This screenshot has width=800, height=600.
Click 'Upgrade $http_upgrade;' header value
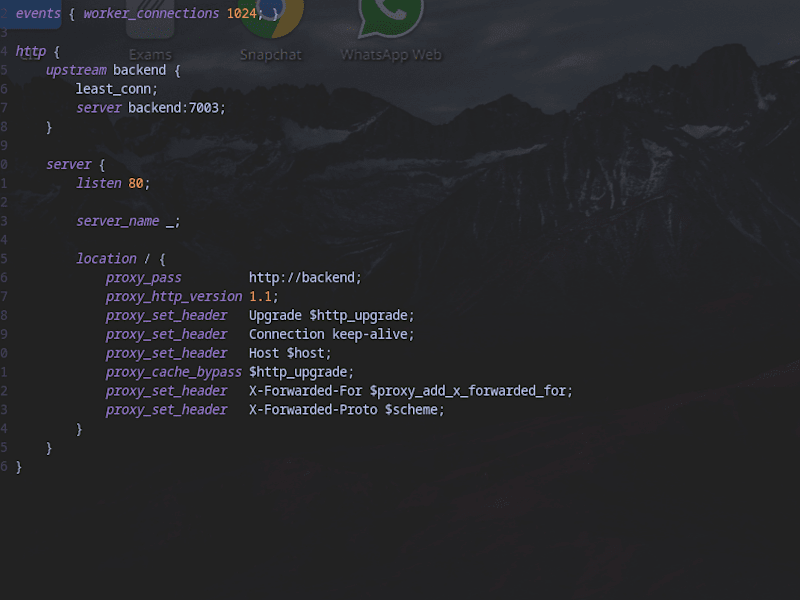pos(332,316)
